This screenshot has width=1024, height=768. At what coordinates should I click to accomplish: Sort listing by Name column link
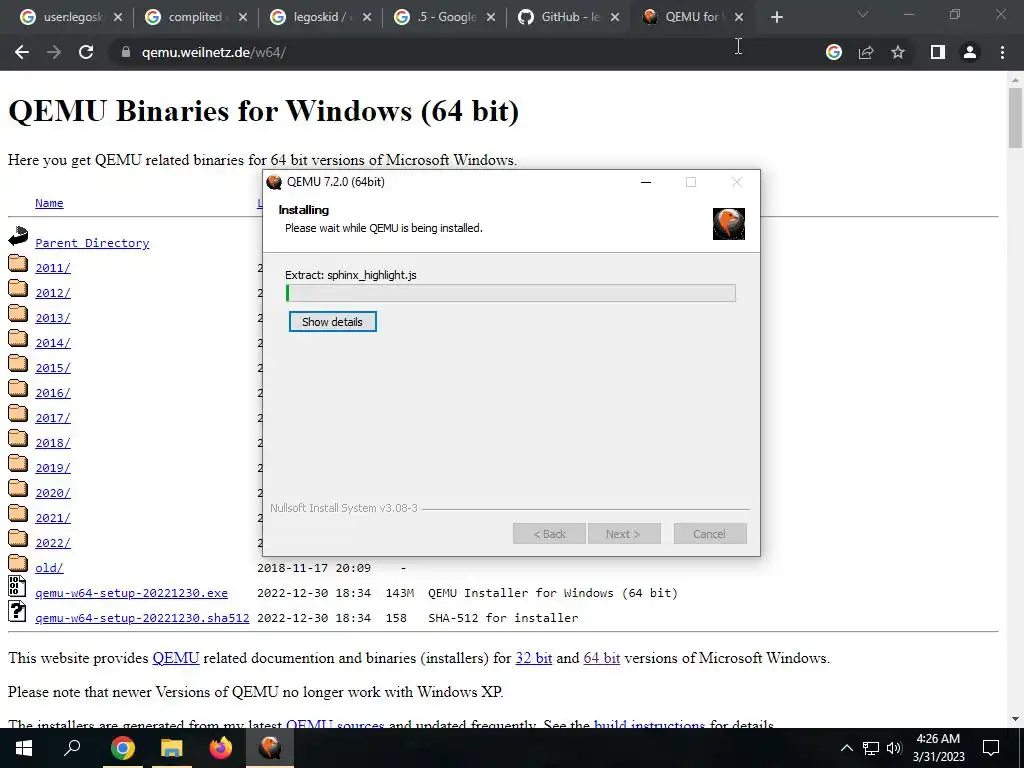tap(49, 203)
